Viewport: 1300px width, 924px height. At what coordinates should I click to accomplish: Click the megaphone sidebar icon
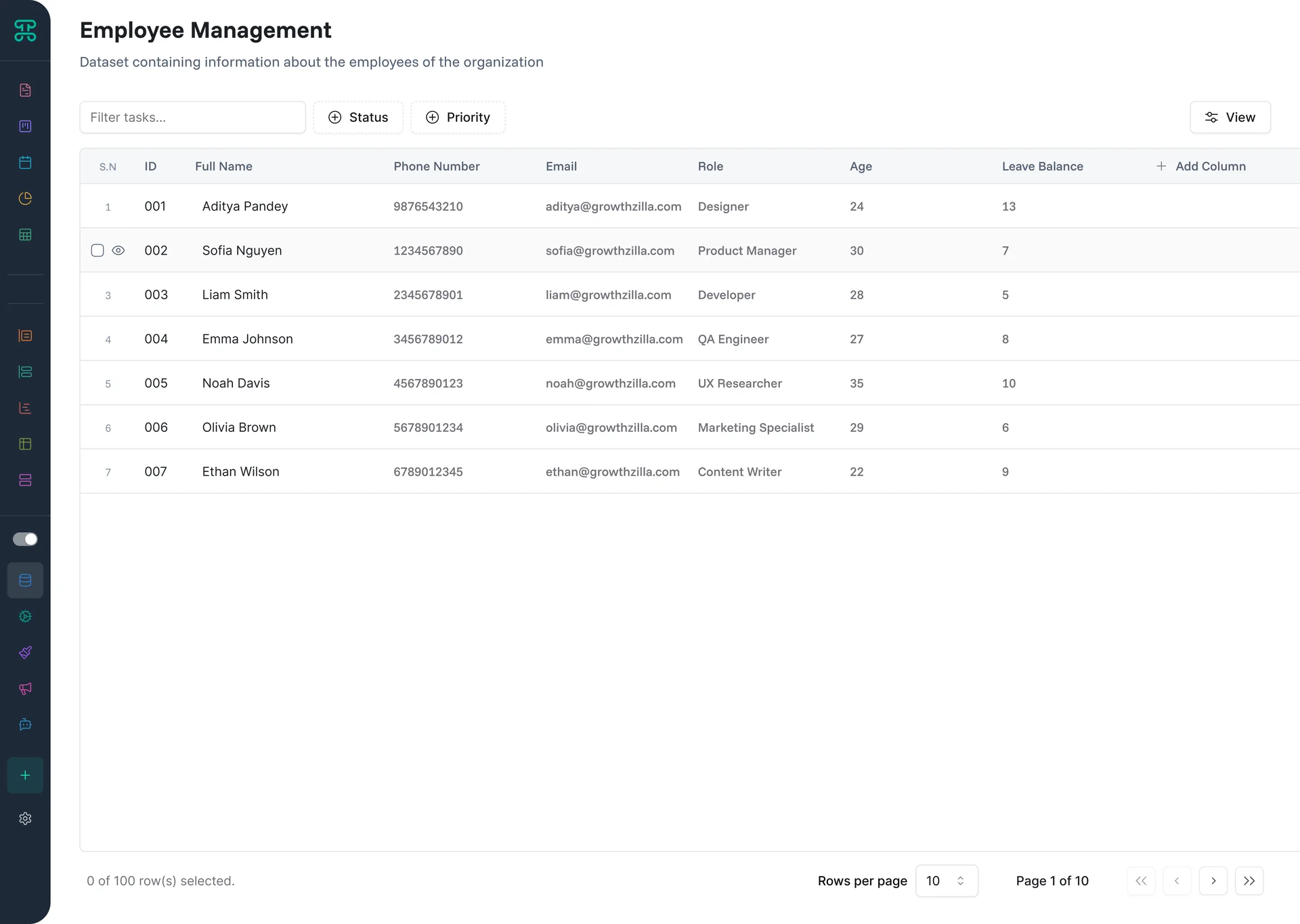pyautogui.click(x=25, y=688)
